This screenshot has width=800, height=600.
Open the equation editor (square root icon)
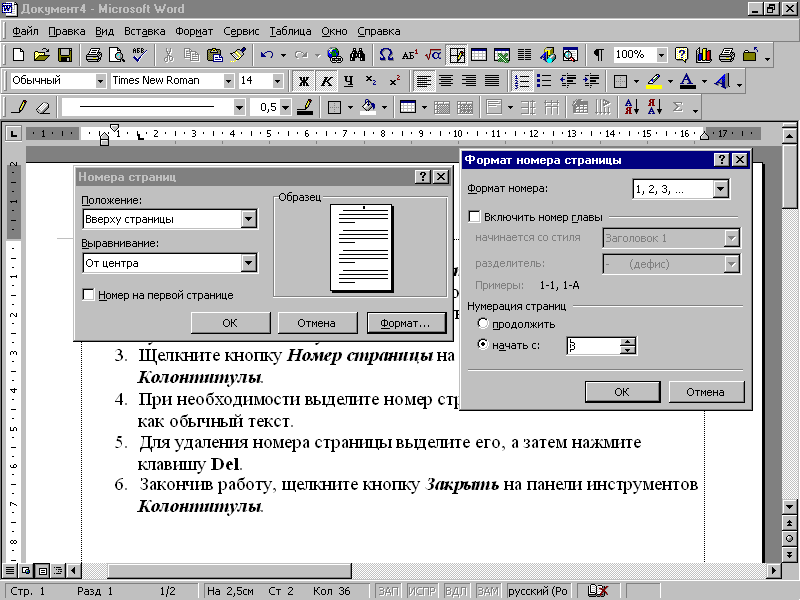433,55
